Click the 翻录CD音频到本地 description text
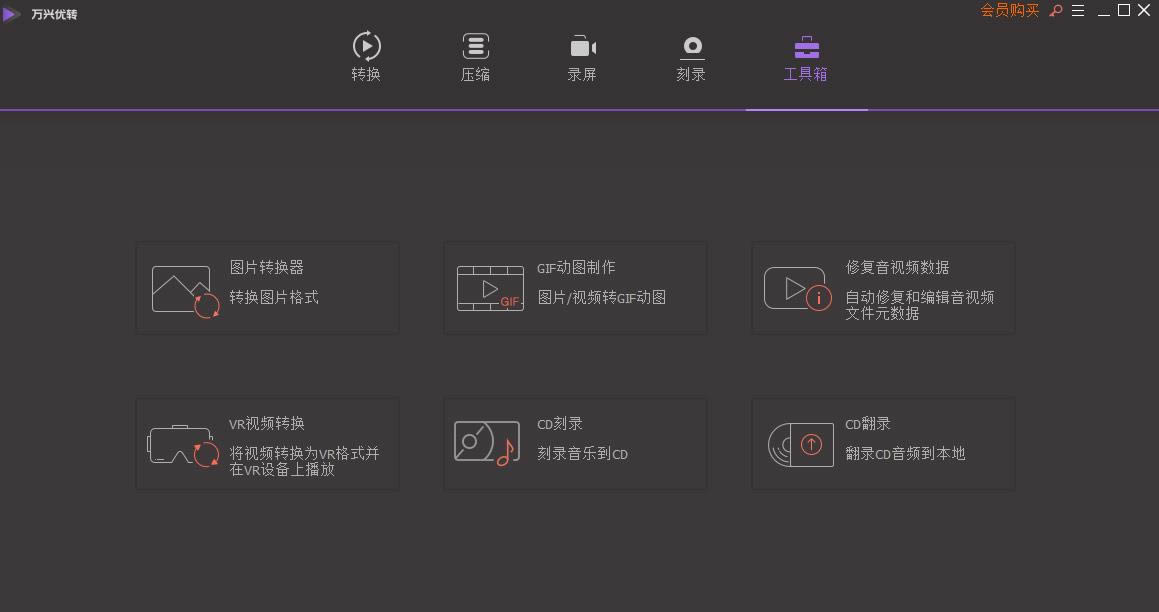 pyautogui.click(x=905, y=453)
